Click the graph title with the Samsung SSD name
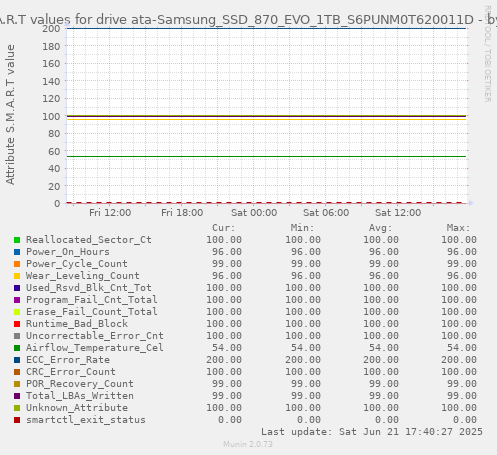Viewport: 497px width, 455px height. (x=248, y=20)
